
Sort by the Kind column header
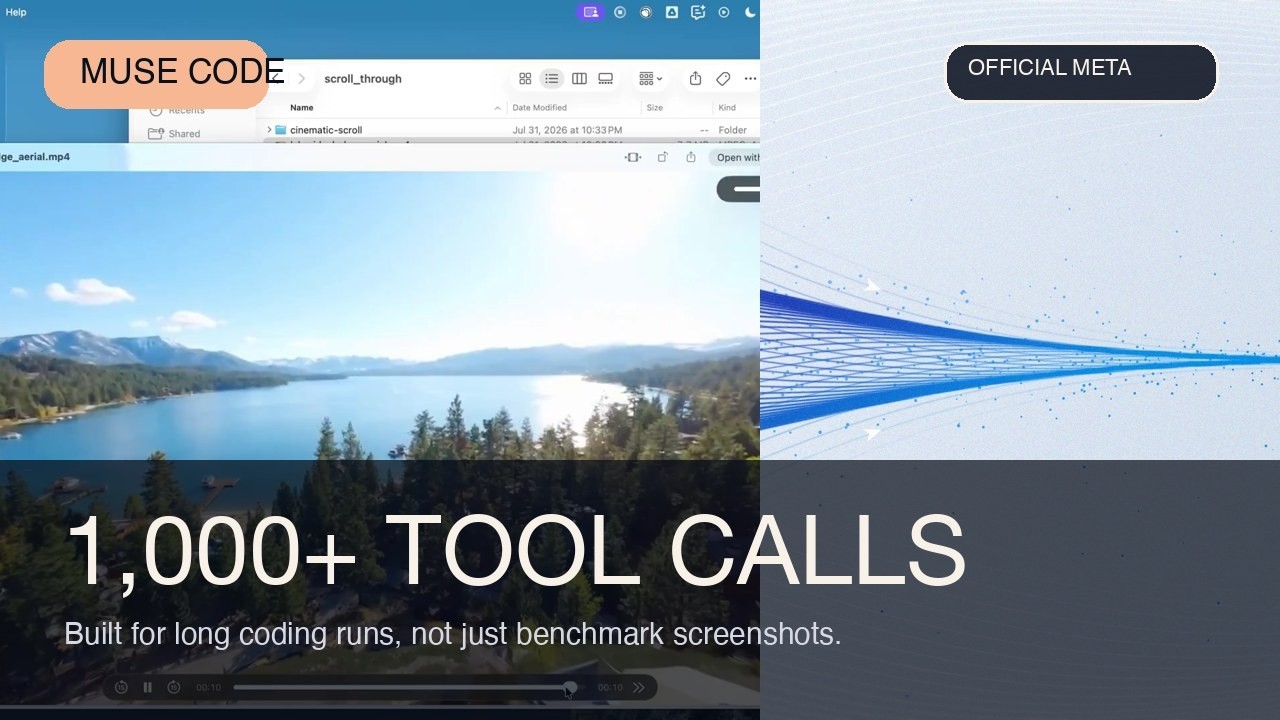[727, 108]
